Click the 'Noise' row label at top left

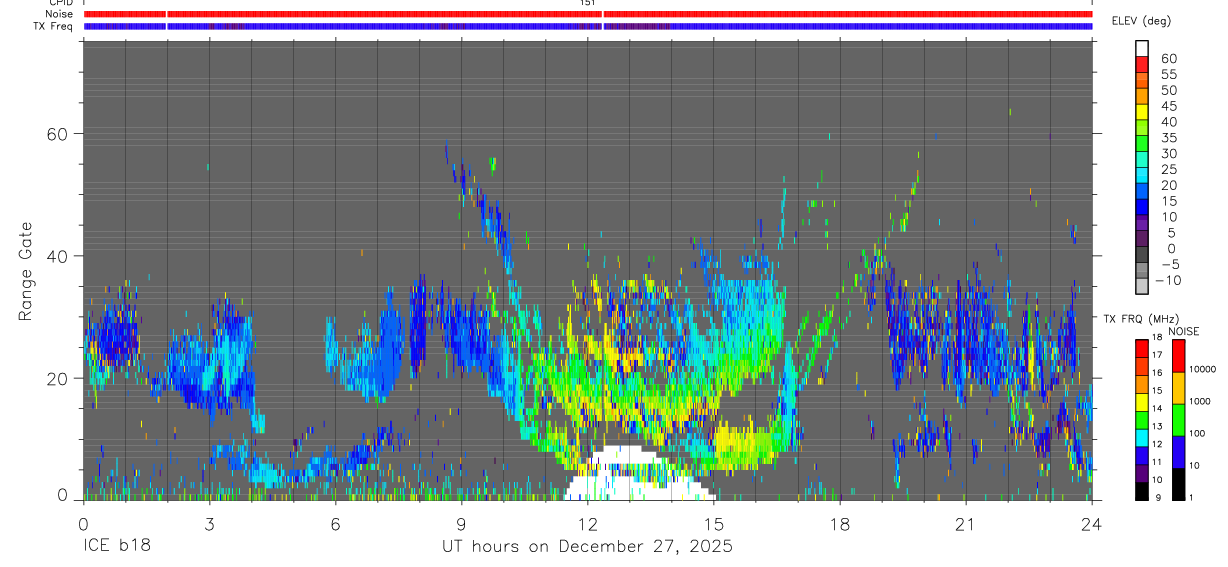click(61, 14)
